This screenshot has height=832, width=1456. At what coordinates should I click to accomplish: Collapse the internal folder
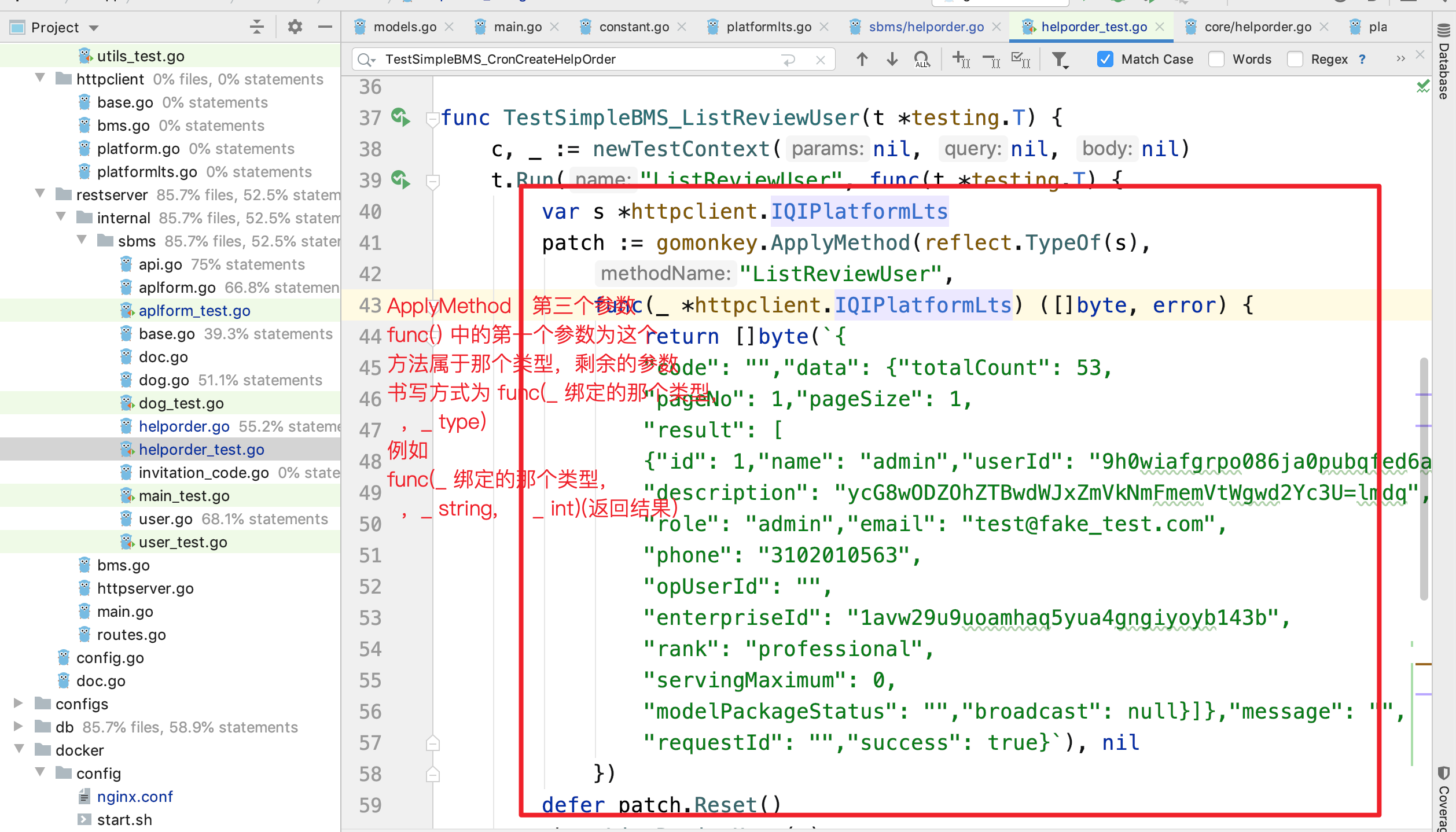(x=61, y=217)
